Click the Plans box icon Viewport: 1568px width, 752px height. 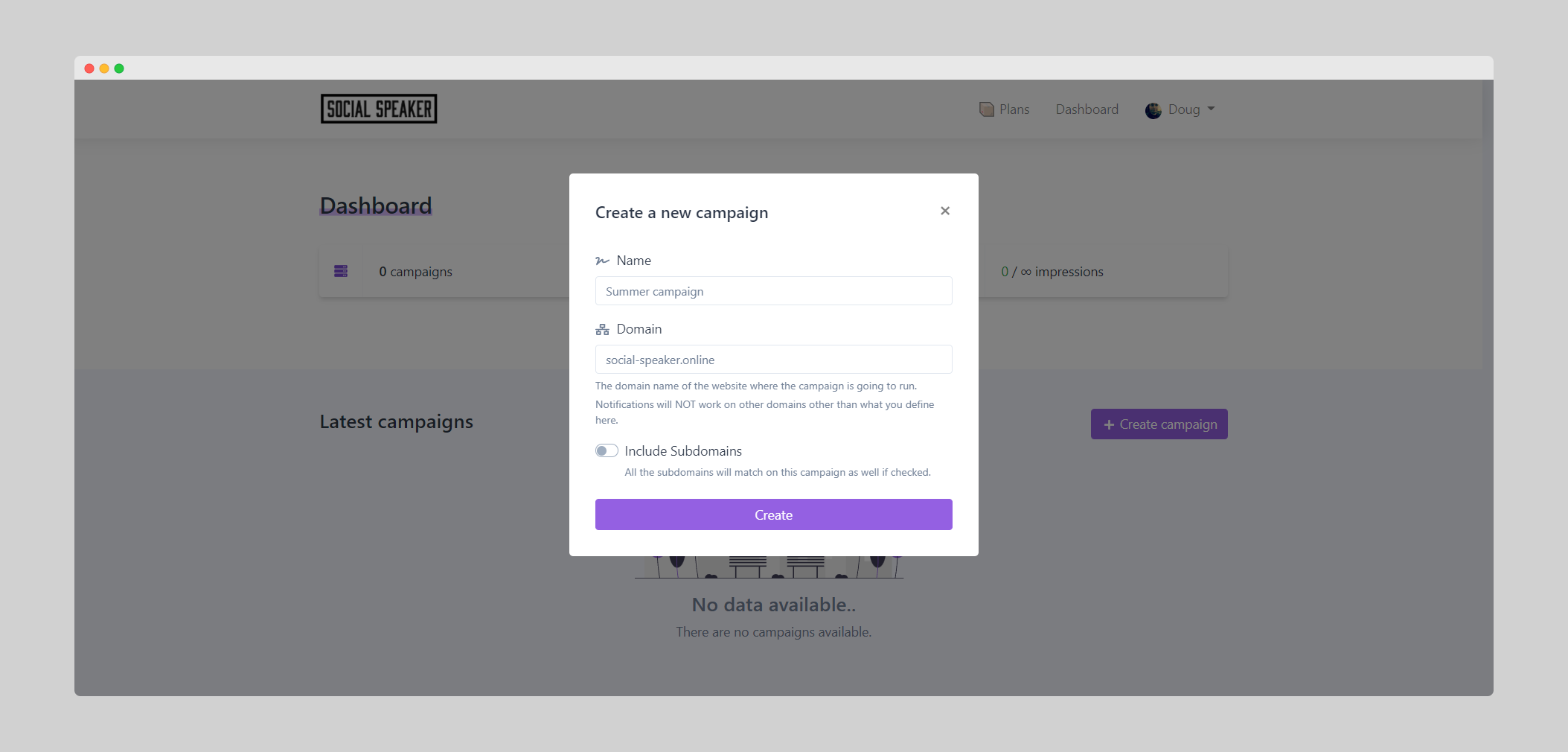tap(986, 109)
